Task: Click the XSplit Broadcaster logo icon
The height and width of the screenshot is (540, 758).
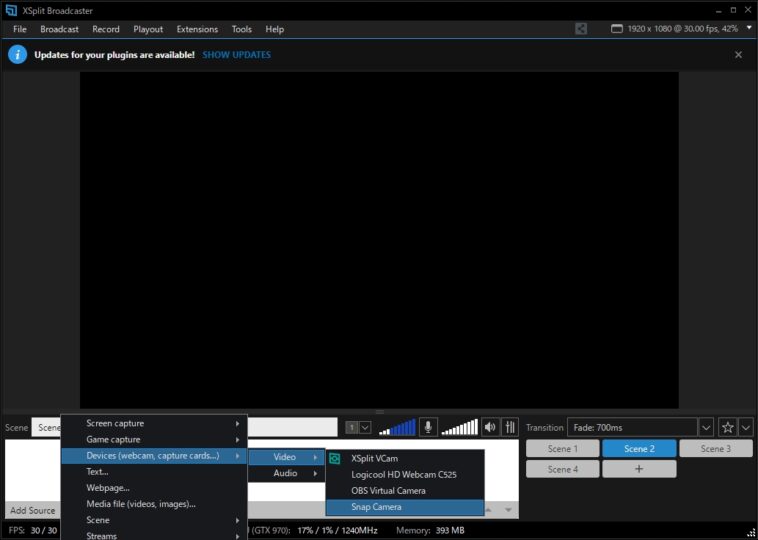Action: pyautogui.click(x=11, y=10)
